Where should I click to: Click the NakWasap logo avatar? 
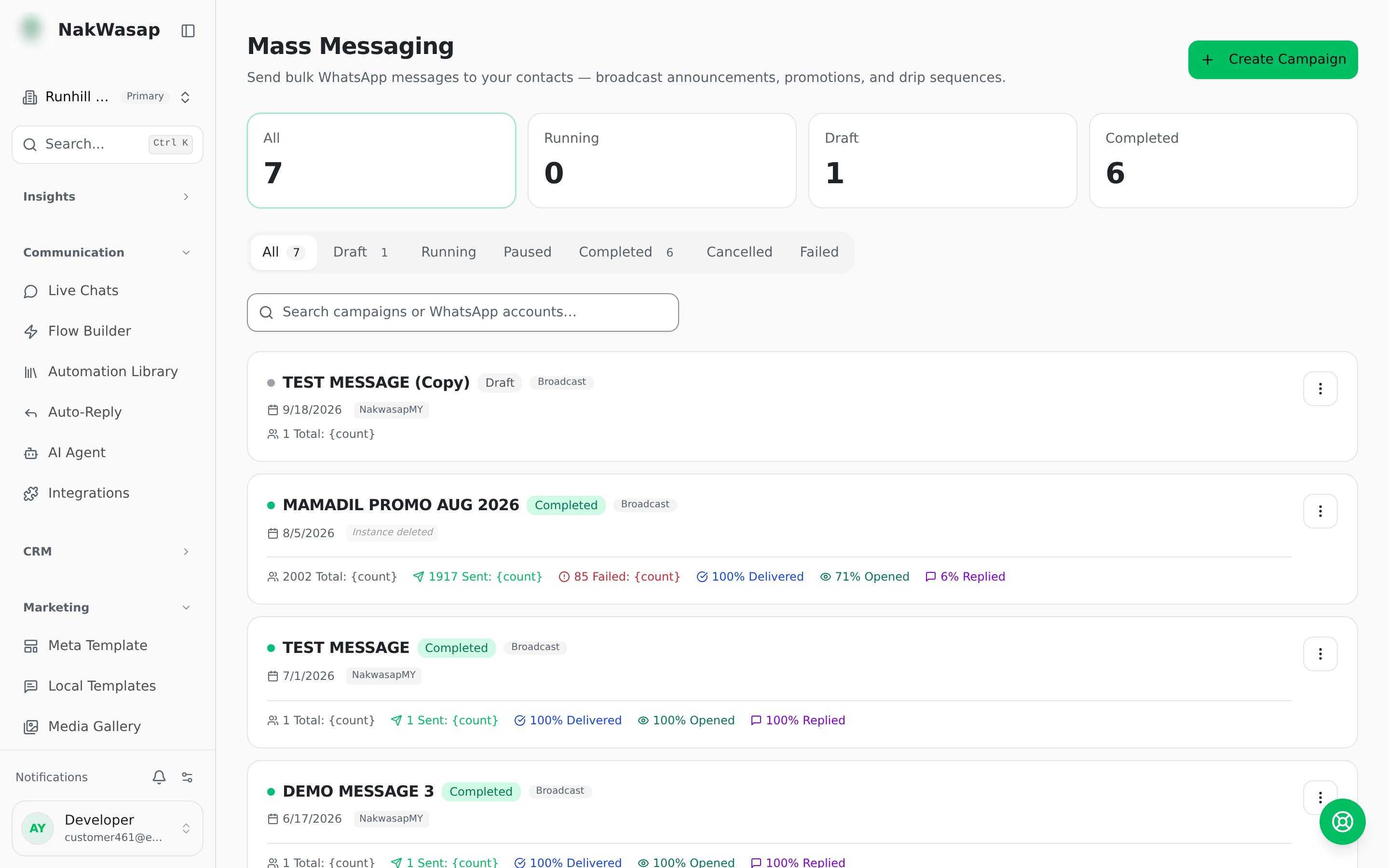point(31,29)
